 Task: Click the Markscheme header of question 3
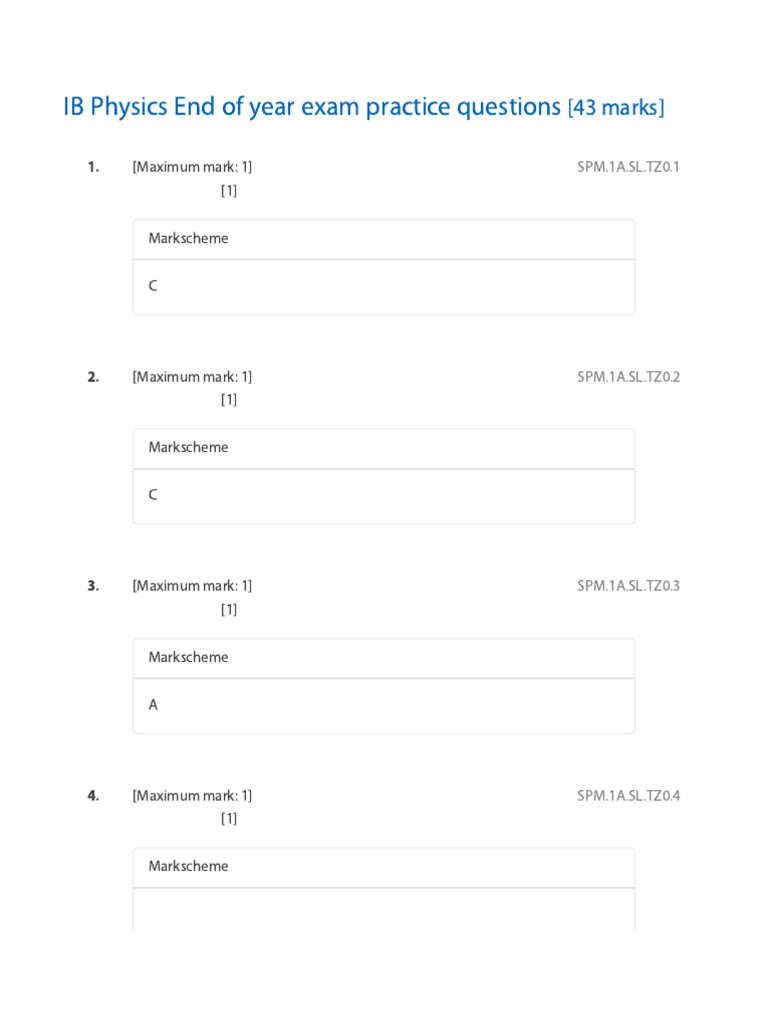pyautogui.click(x=188, y=657)
